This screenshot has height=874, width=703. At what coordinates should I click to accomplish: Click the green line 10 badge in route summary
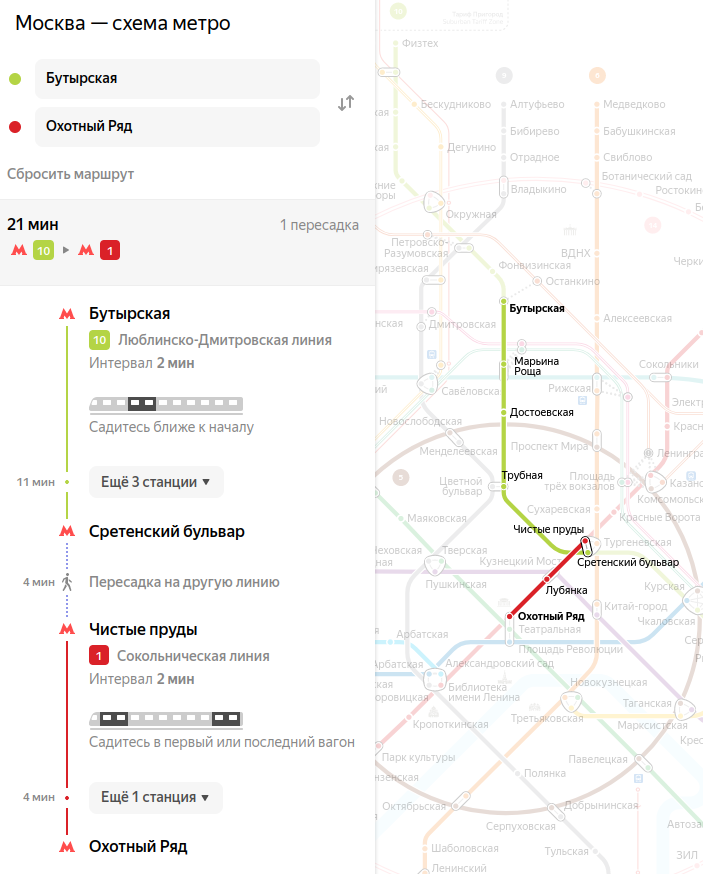pyautogui.click(x=43, y=250)
